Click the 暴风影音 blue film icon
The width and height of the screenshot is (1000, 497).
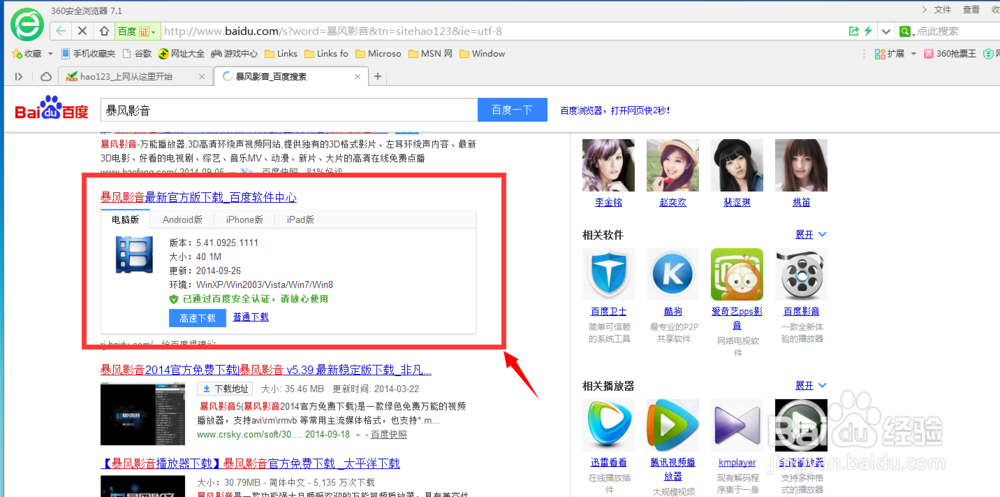135,255
